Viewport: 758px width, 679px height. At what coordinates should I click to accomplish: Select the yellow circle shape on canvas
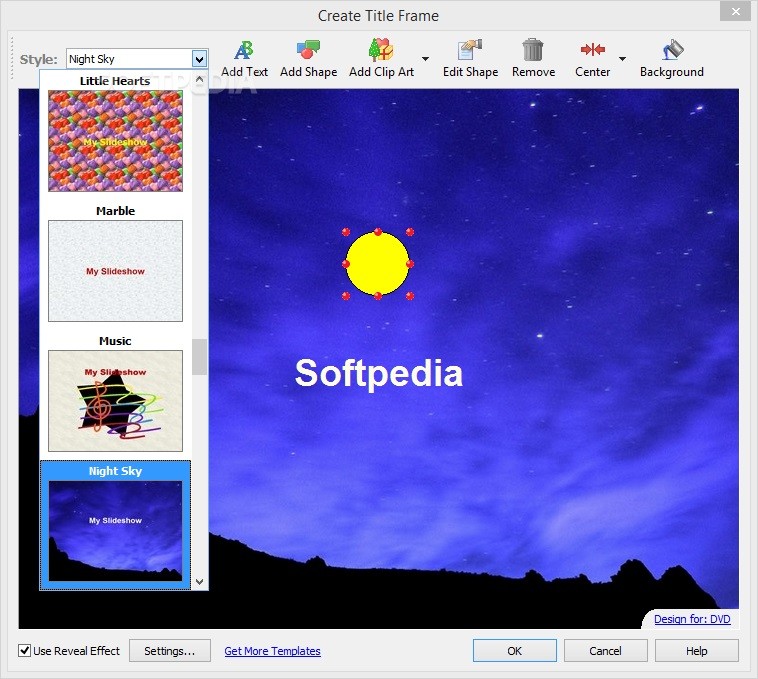378,263
